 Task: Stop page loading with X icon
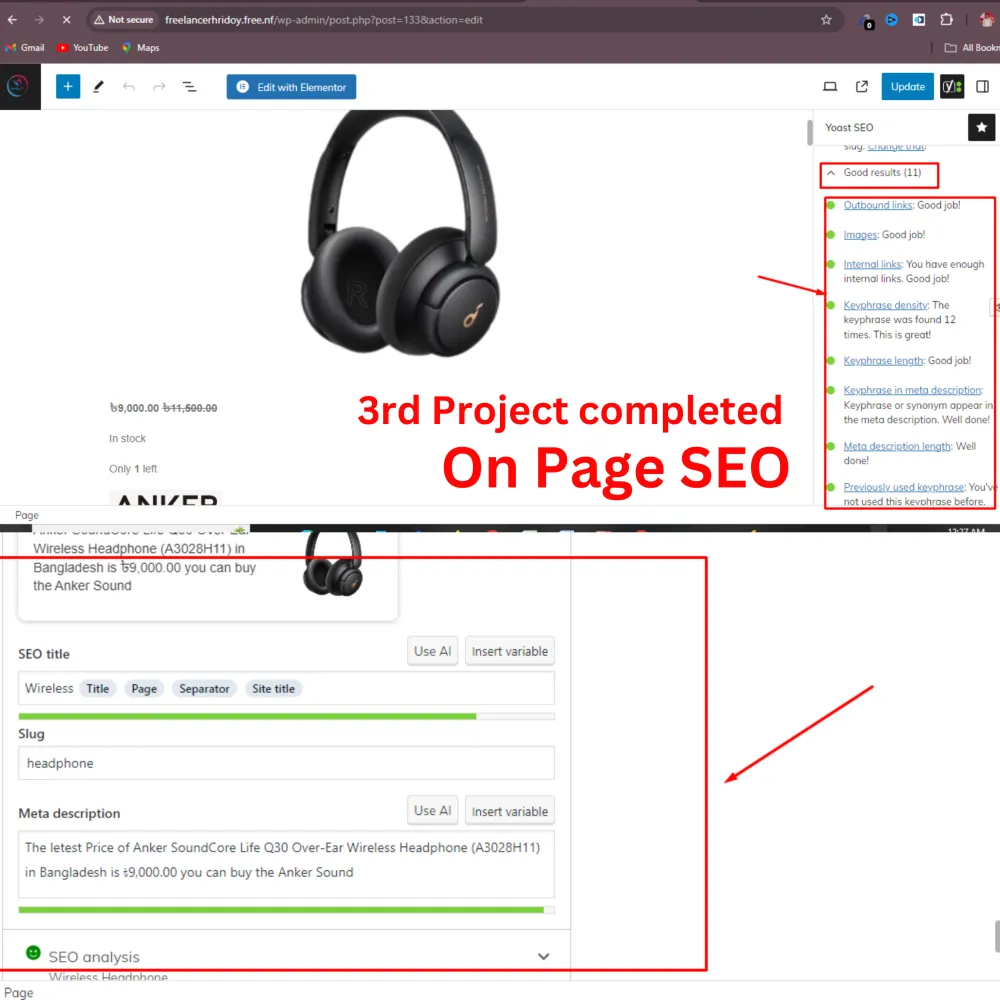tap(66, 20)
